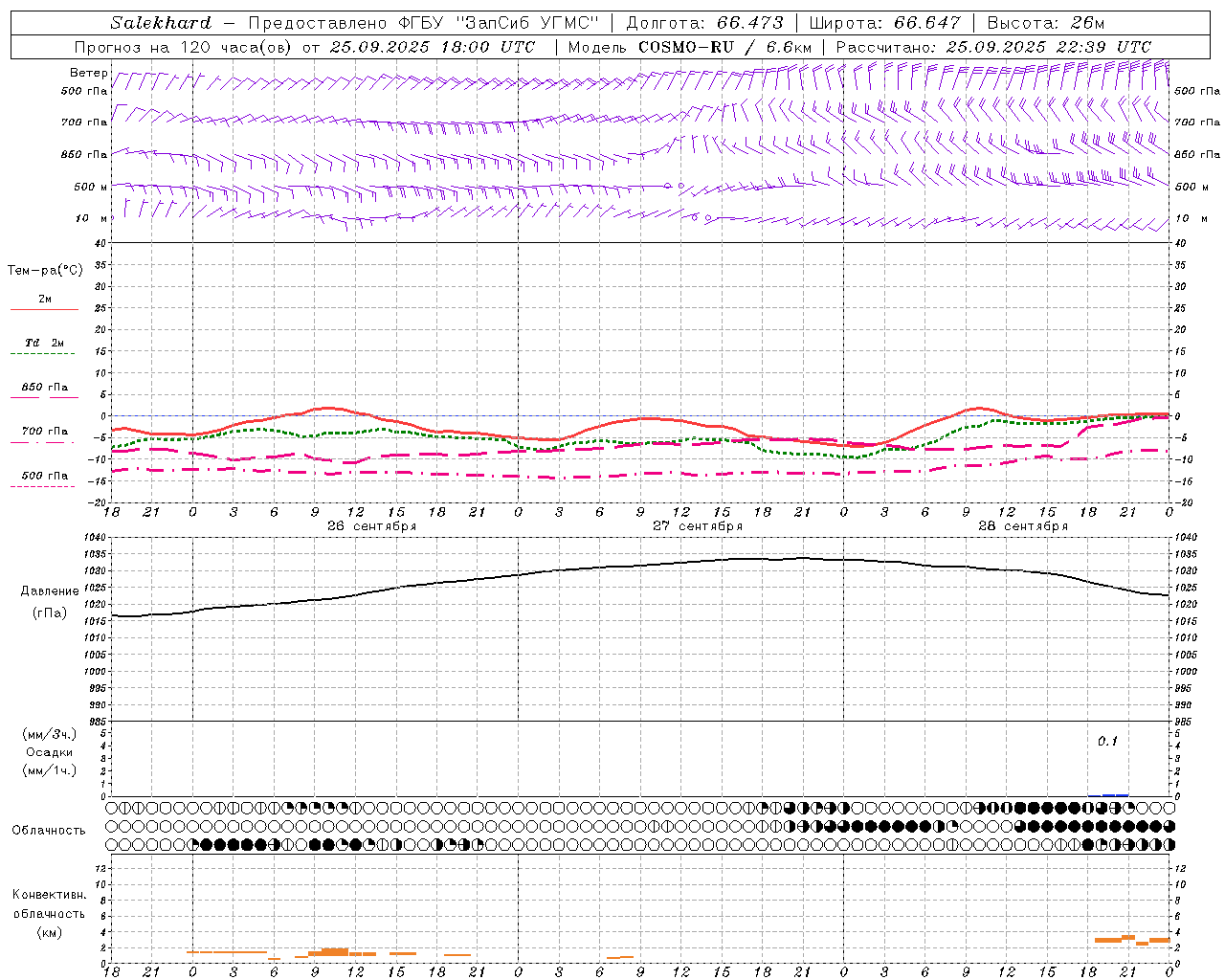1225x980 pixels.
Task: Click the 'Конвективн.' convective cloud label
Action: (x=50, y=895)
